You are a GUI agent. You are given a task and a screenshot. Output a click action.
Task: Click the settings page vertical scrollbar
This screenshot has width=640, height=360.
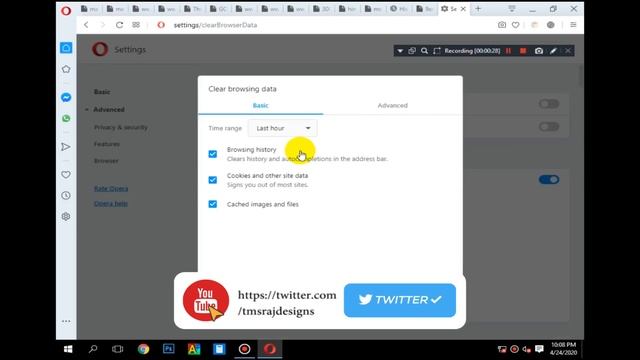581,76
